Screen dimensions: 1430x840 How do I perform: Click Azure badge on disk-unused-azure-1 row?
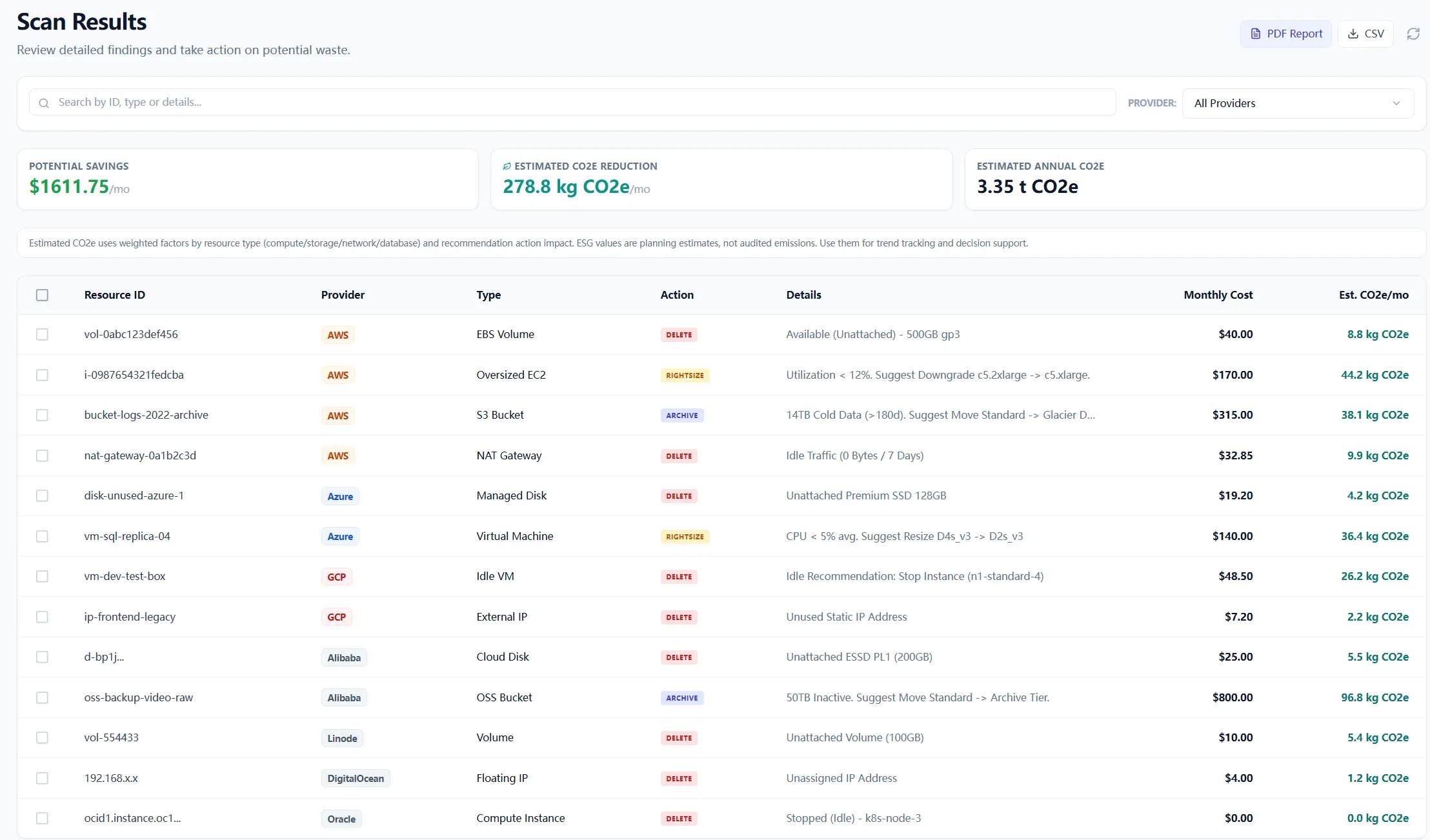pos(340,496)
